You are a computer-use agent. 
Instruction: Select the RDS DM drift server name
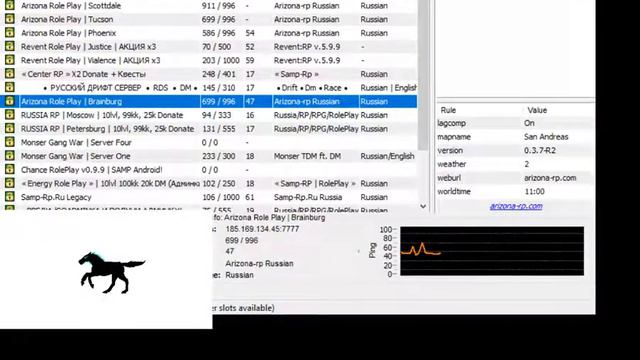point(120,88)
